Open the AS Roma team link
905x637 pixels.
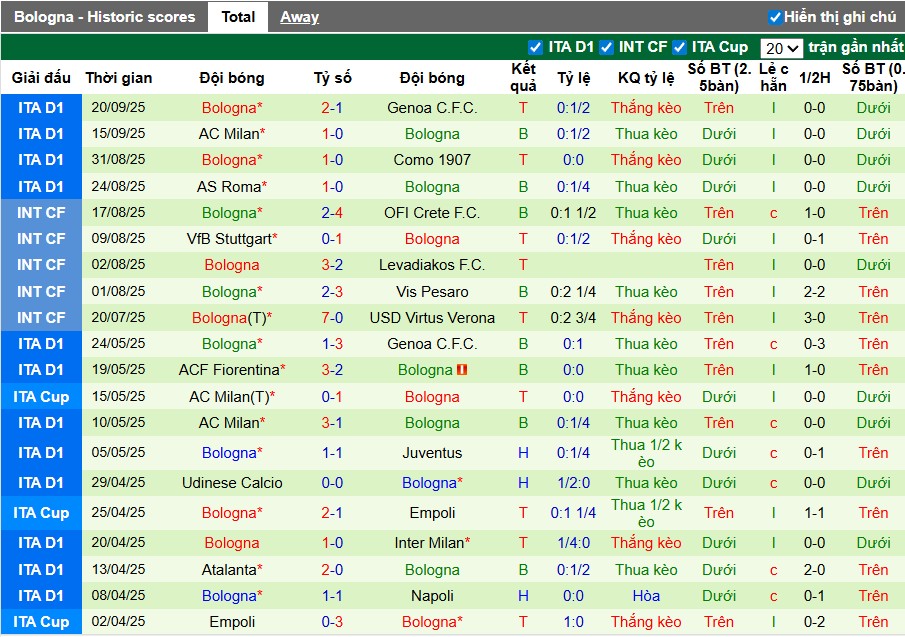tap(229, 187)
